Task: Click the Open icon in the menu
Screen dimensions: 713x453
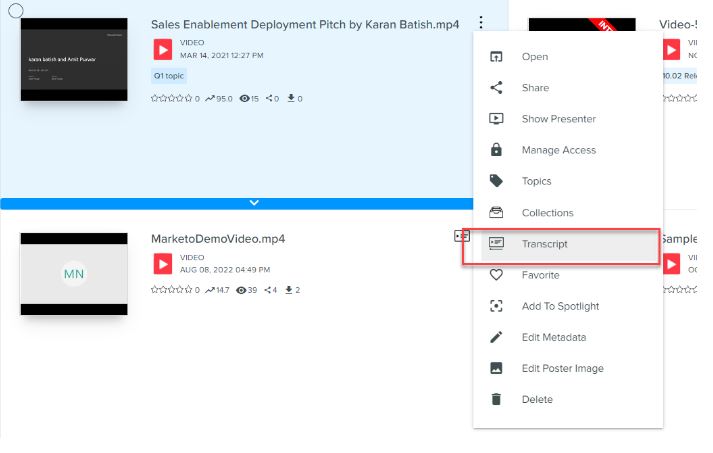Action: [496, 57]
